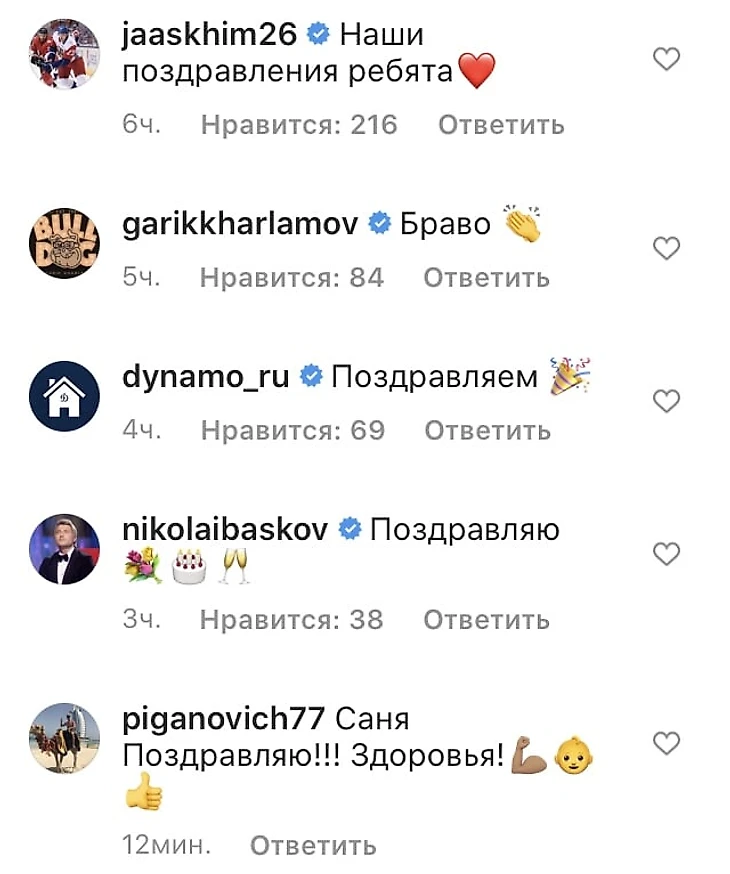This screenshot has width=730, height=874.
Task: Open nikolaibaskov profile photo
Action: pos(65,549)
